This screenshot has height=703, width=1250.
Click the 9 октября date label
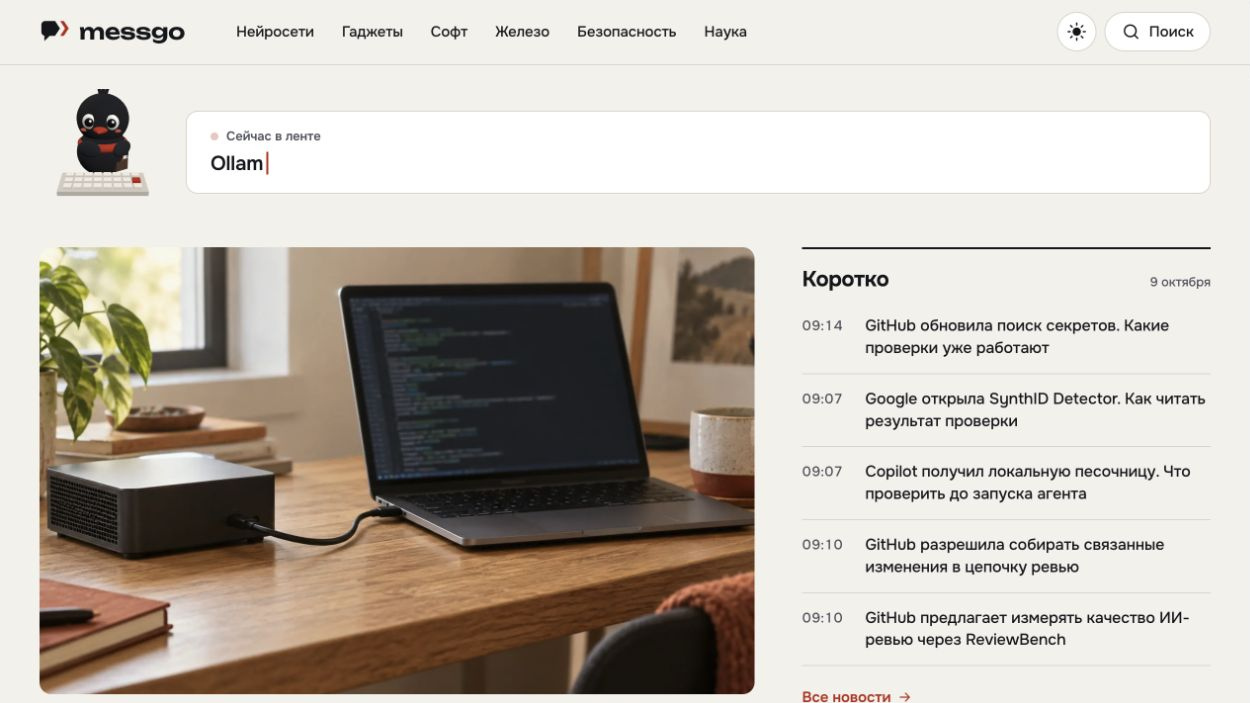(x=1180, y=282)
